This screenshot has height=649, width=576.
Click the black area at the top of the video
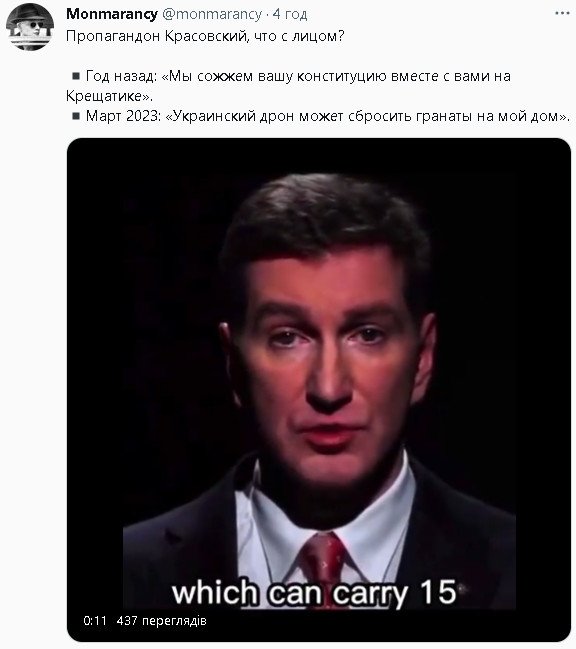click(x=319, y=155)
